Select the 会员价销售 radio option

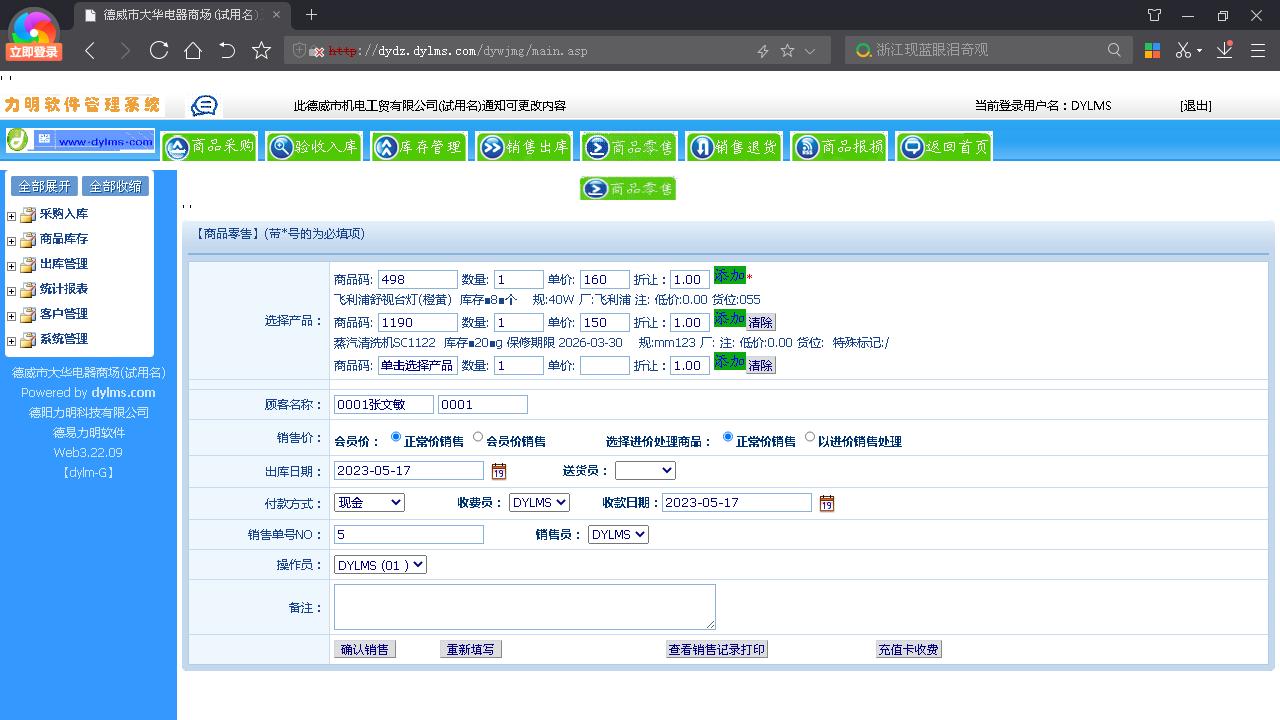point(476,436)
